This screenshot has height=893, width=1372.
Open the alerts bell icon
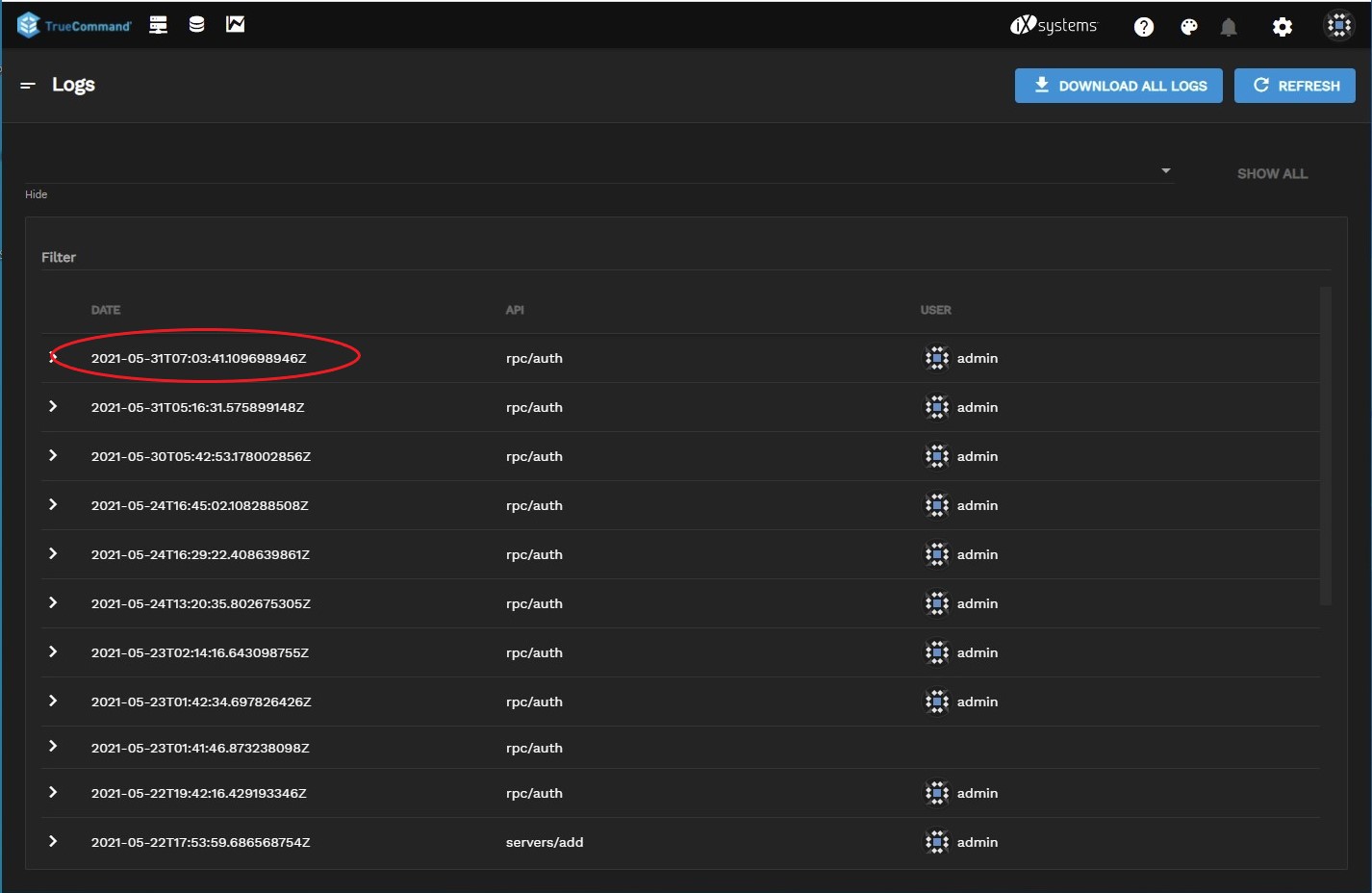(x=1229, y=27)
